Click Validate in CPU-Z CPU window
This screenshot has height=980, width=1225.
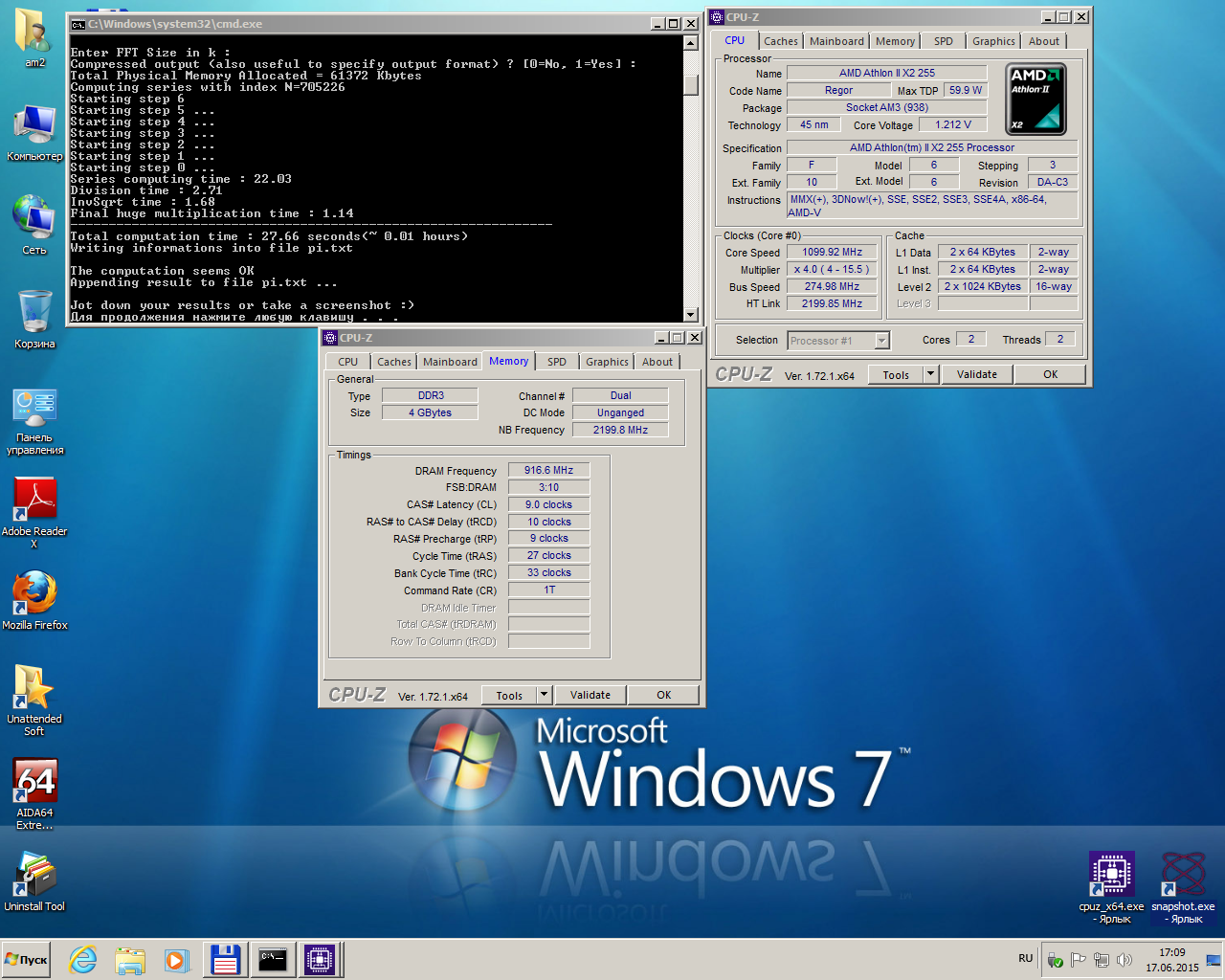pyautogui.click(x=977, y=375)
